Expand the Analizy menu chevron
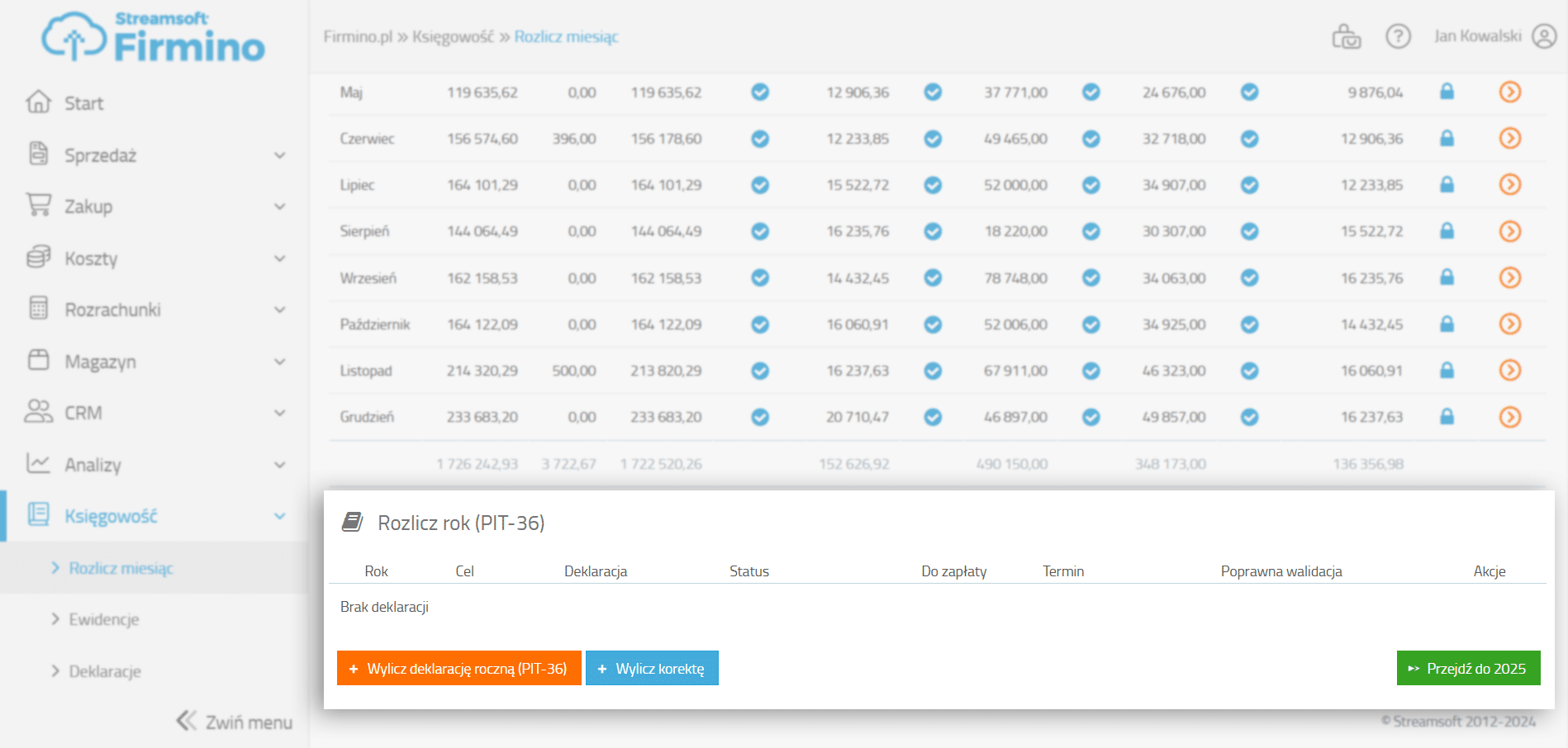 pos(280,465)
